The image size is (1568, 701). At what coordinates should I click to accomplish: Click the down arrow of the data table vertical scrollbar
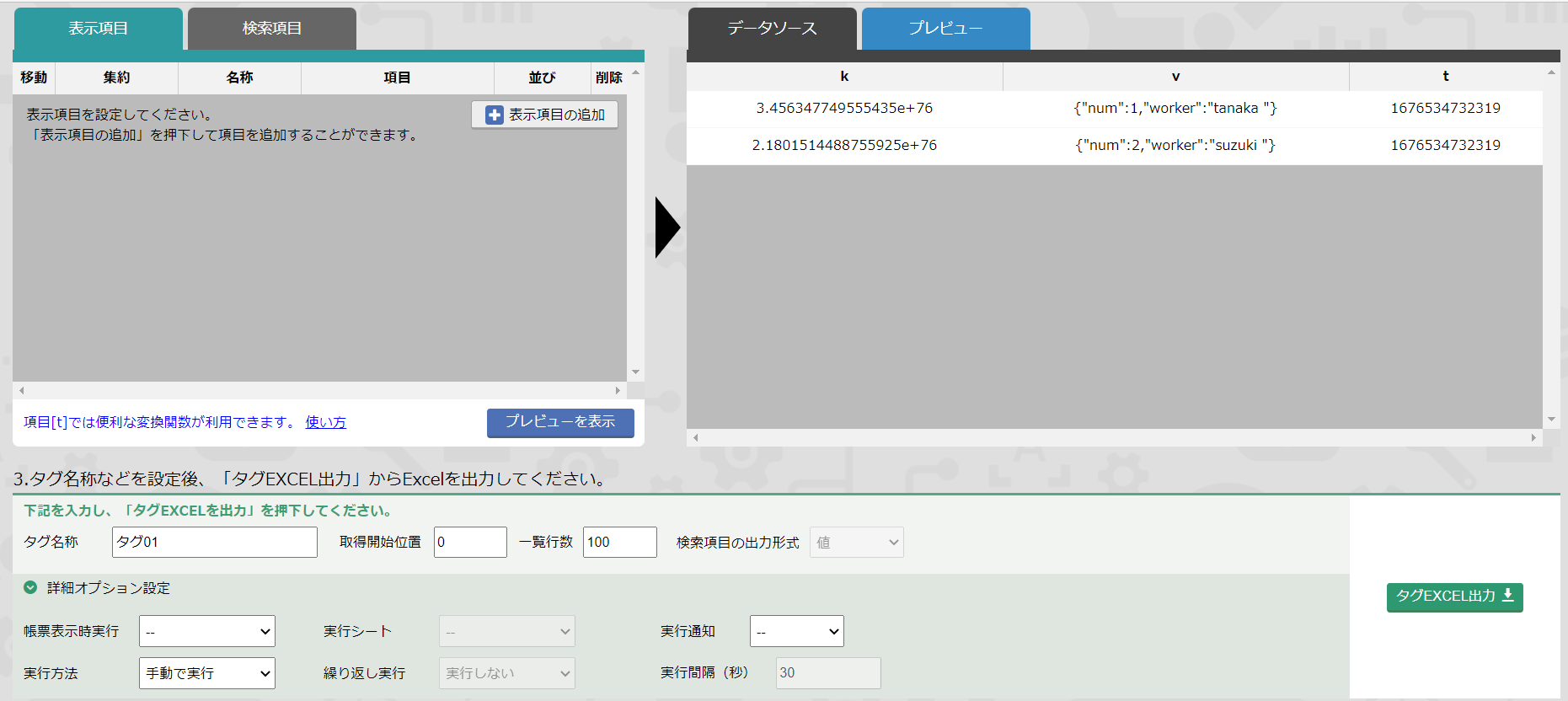(x=1551, y=419)
